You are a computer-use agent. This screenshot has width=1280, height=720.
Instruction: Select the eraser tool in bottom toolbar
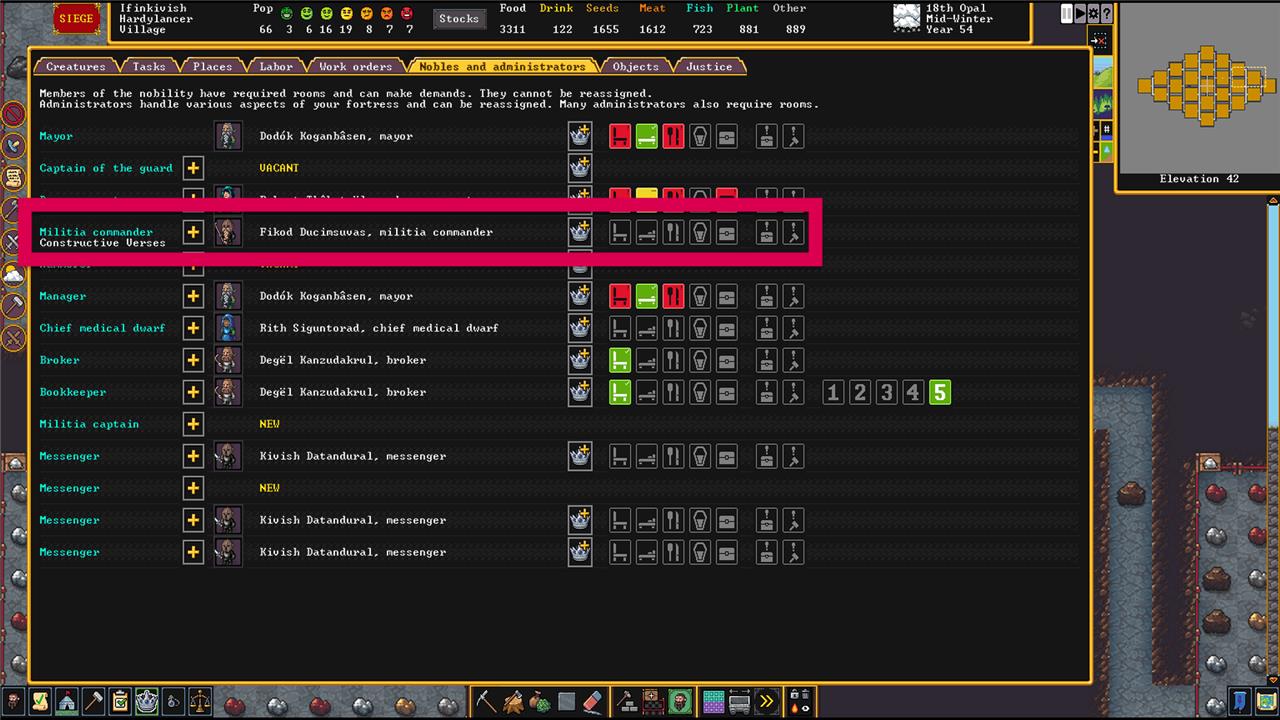[x=593, y=700]
